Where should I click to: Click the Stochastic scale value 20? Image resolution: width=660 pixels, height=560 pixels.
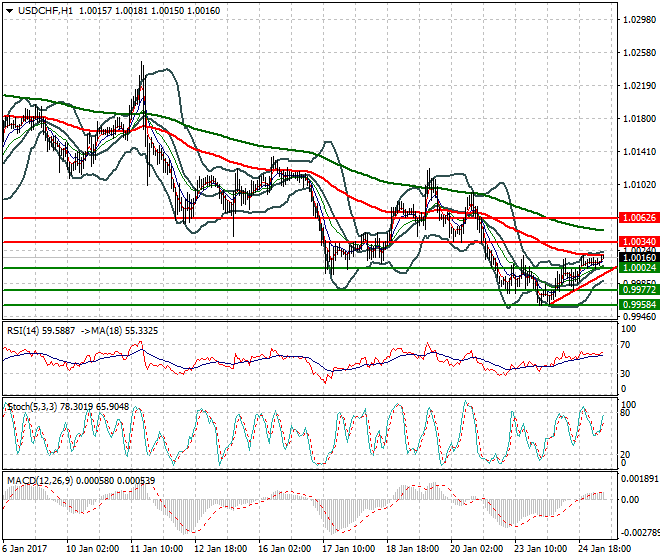coord(625,454)
